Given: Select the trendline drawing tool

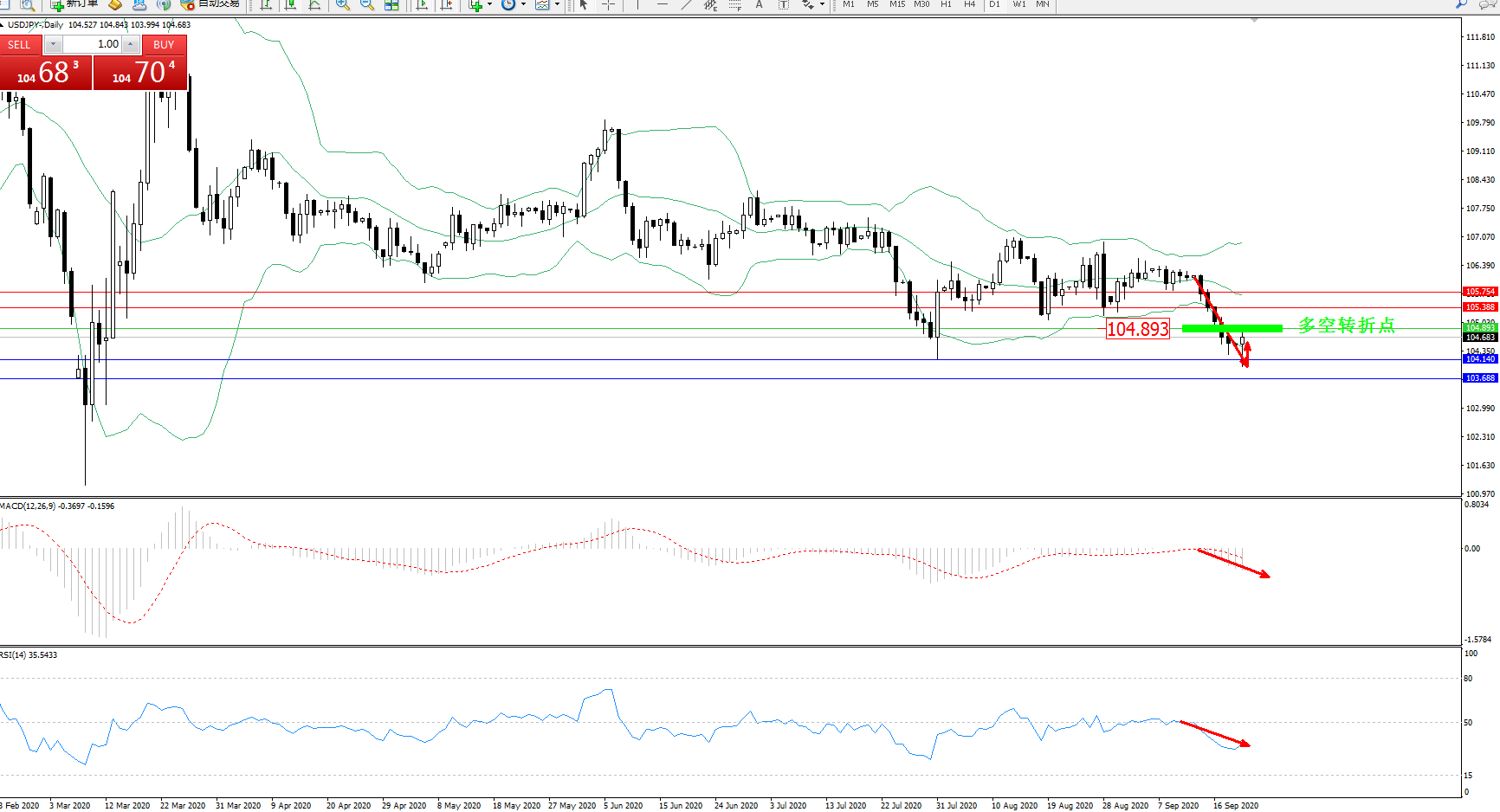Looking at the screenshot, I should pos(687,4).
